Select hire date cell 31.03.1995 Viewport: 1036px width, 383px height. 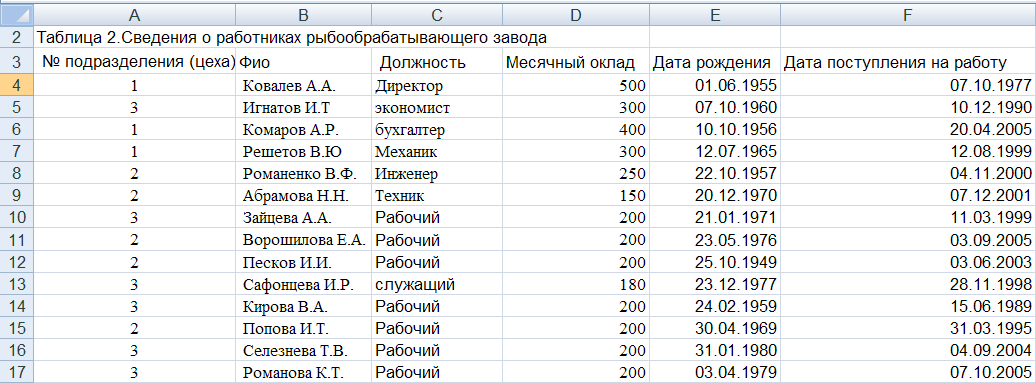[x=908, y=328]
